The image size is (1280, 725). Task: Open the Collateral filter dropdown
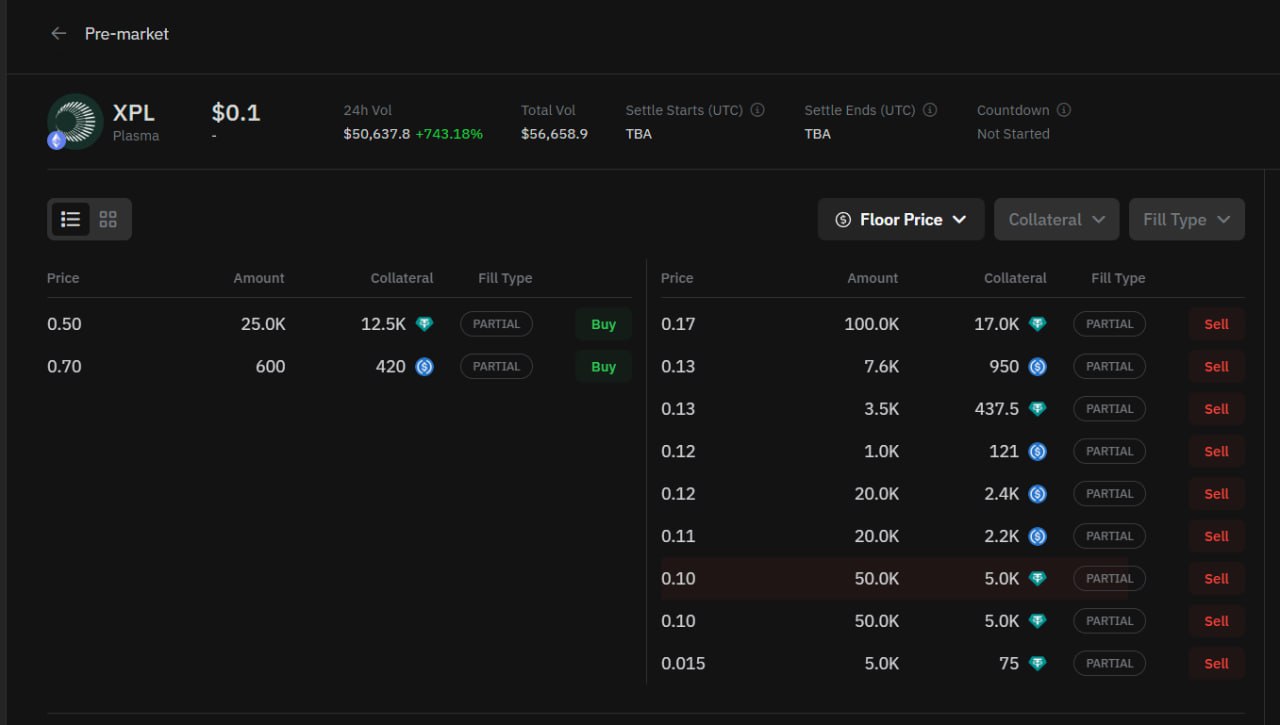[1056, 219]
